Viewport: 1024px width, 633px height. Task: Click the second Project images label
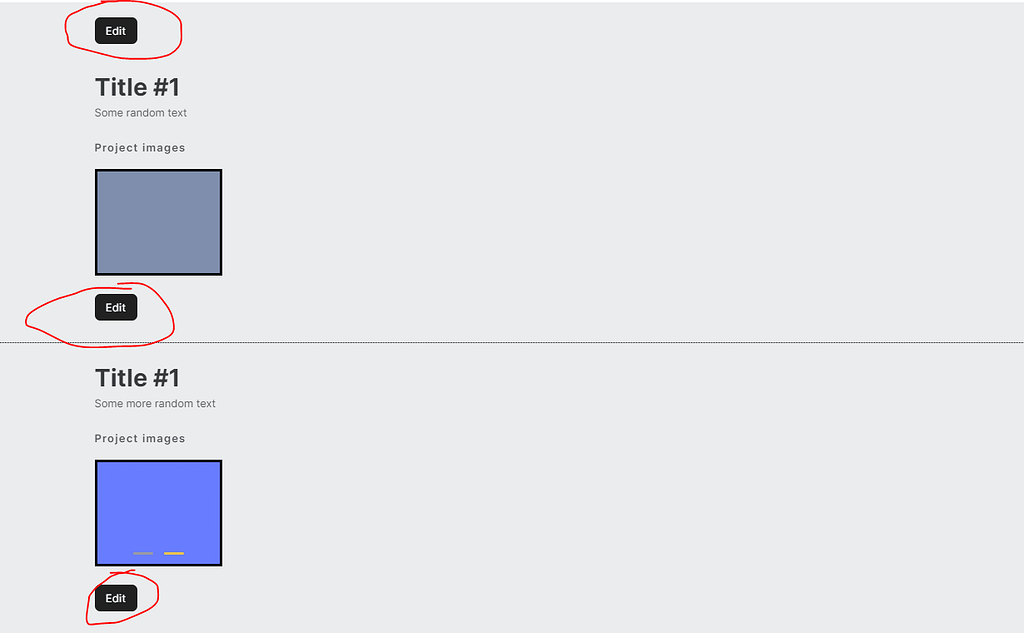tap(140, 438)
